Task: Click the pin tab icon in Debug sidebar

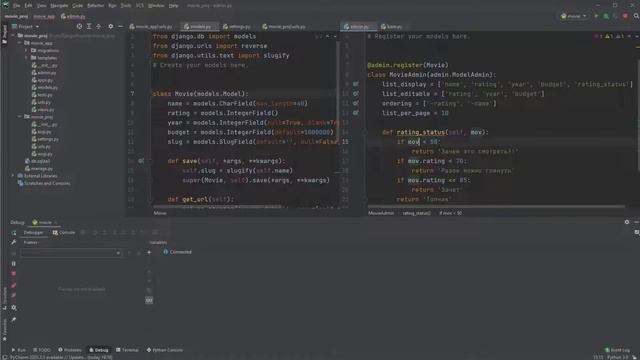Action: [13, 320]
